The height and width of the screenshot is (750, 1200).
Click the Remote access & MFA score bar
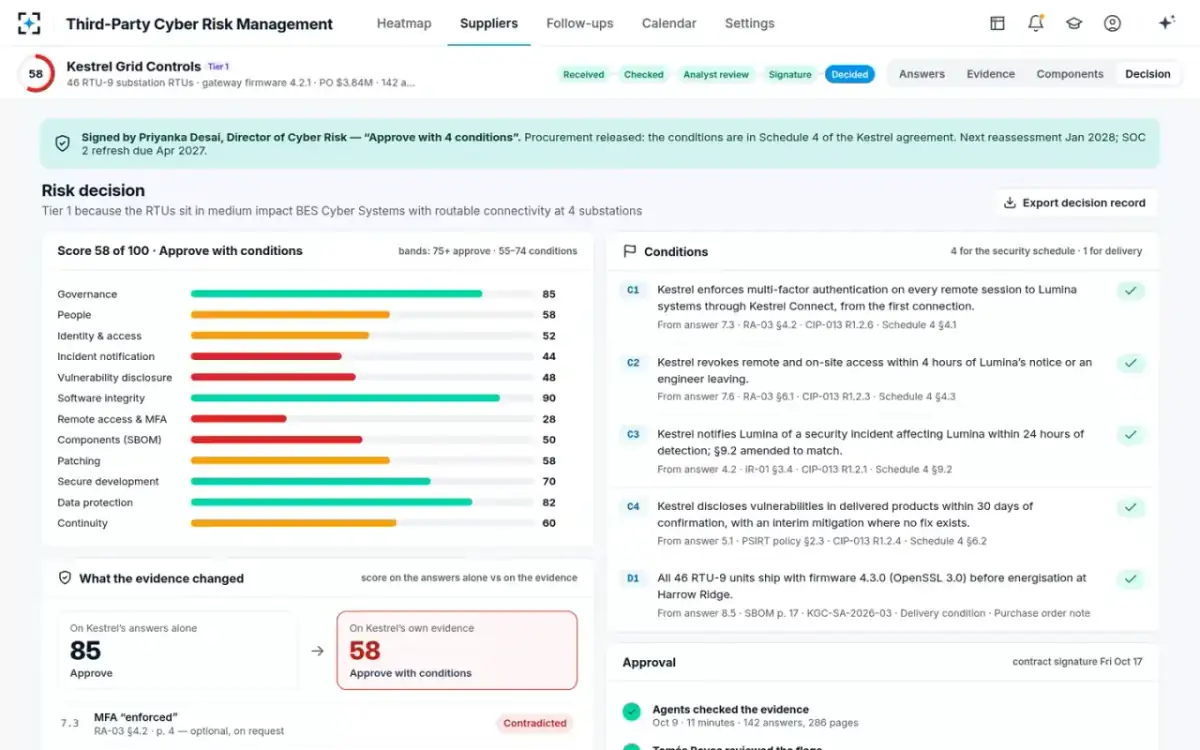(x=362, y=419)
